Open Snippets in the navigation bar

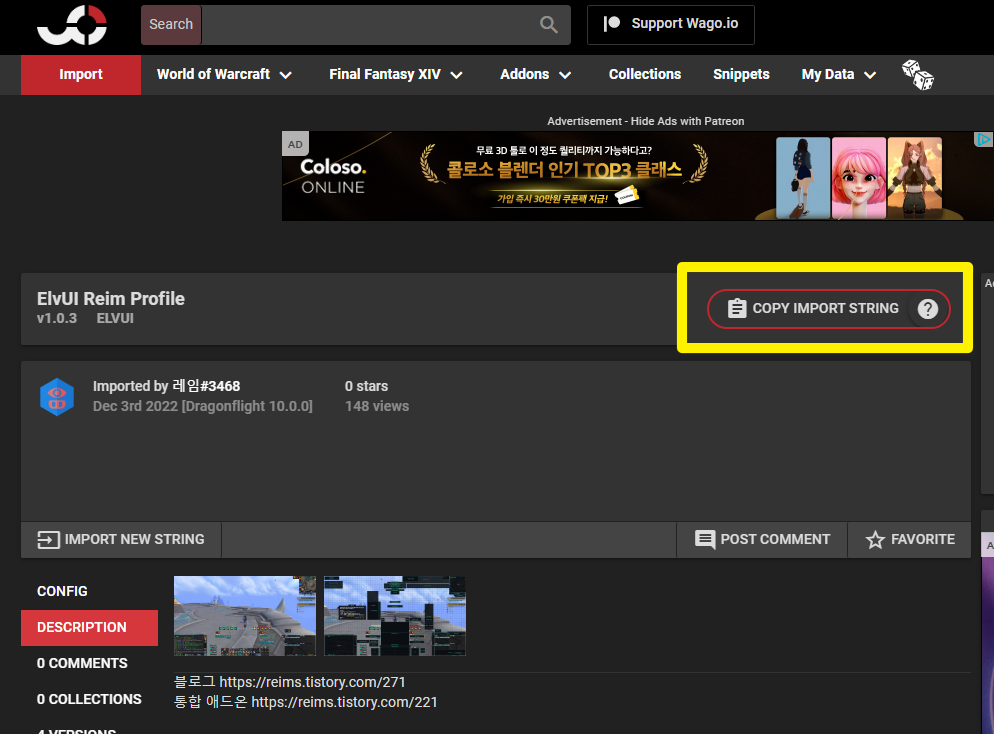[741, 75]
